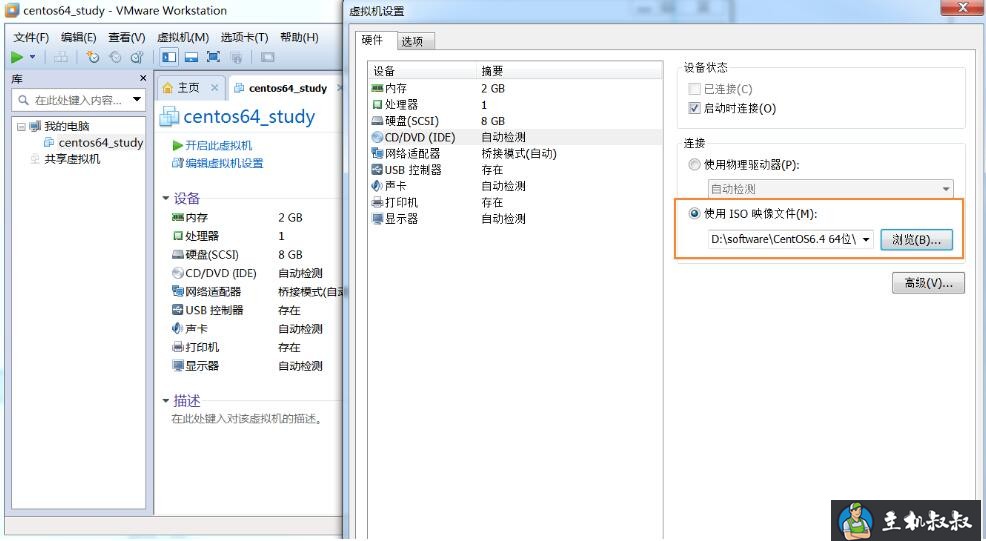This screenshot has width=986, height=541.
Task: Click the VM description text area
Action: pyautogui.click(x=247, y=418)
